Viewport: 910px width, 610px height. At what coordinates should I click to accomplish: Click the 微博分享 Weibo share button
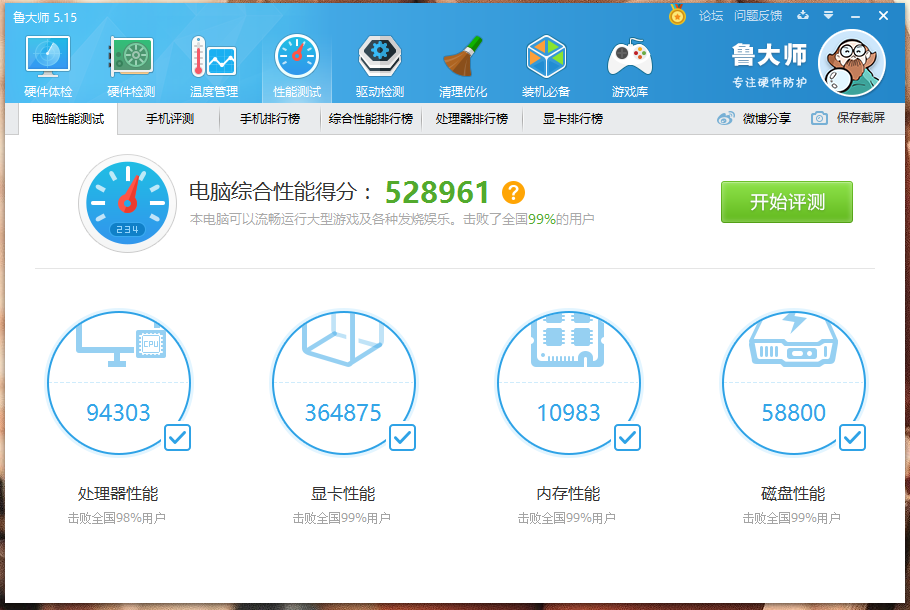coord(754,118)
